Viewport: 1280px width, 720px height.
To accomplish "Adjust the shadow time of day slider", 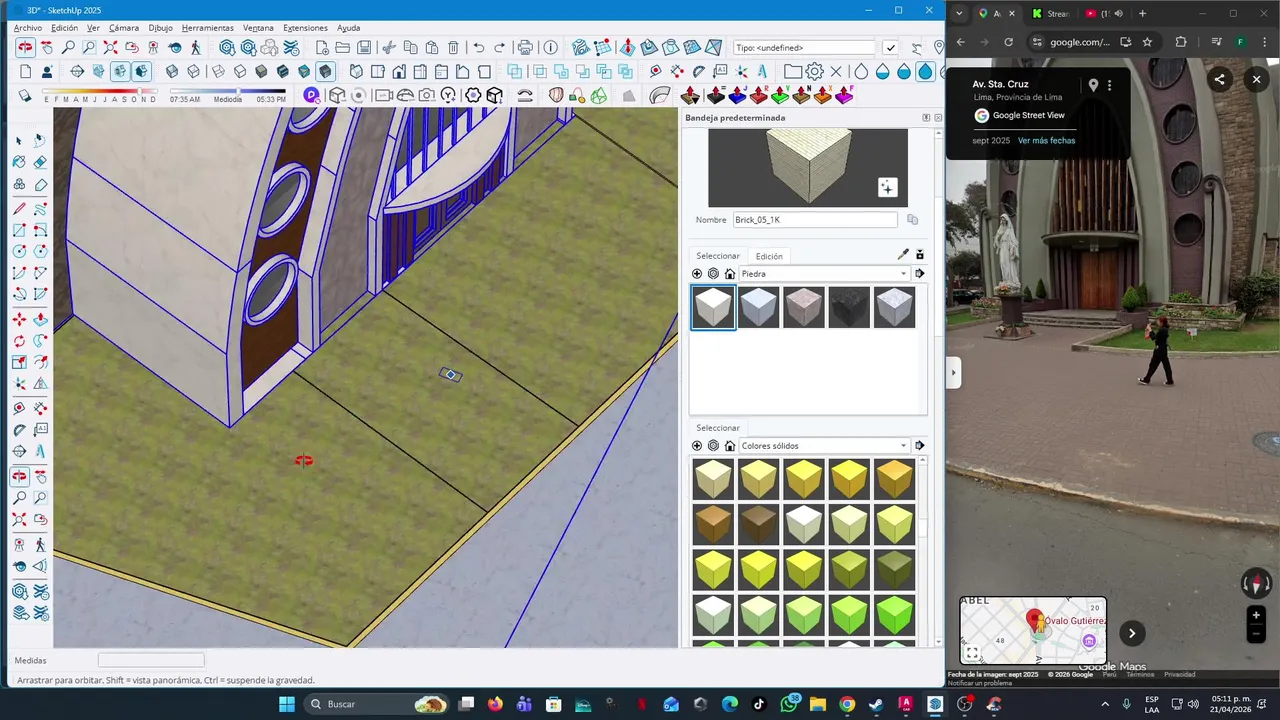I will click(228, 92).
